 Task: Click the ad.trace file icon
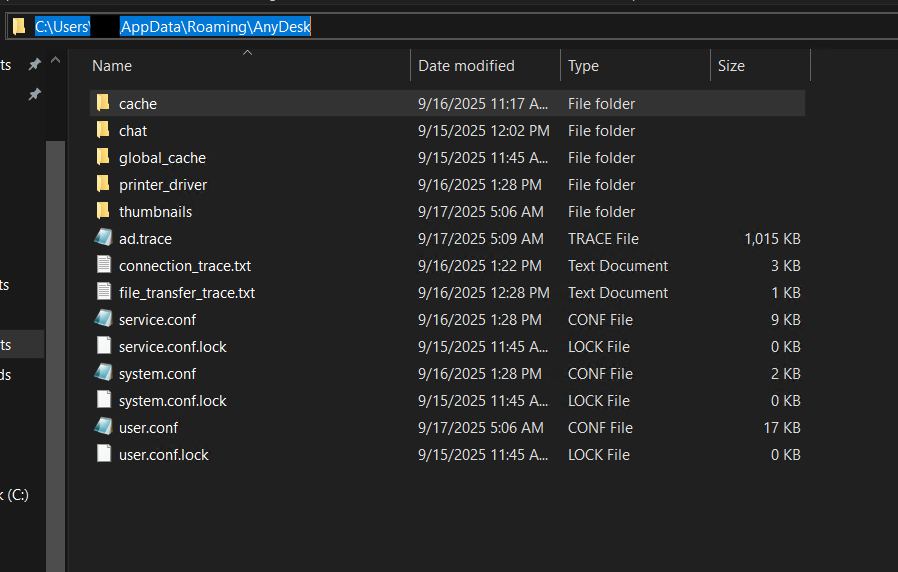coord(103,238)
